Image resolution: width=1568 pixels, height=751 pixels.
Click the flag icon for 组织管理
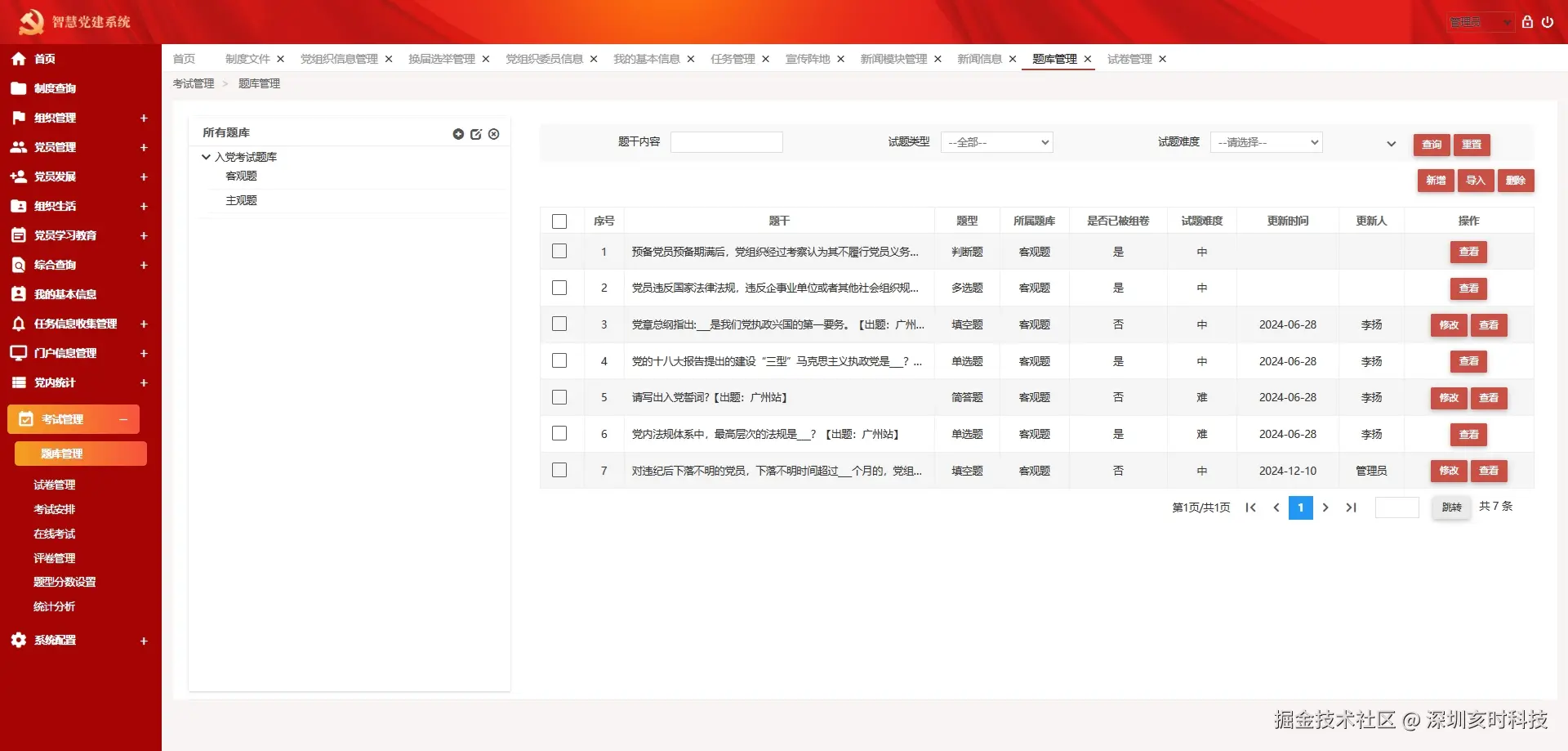tap(19, 118)
